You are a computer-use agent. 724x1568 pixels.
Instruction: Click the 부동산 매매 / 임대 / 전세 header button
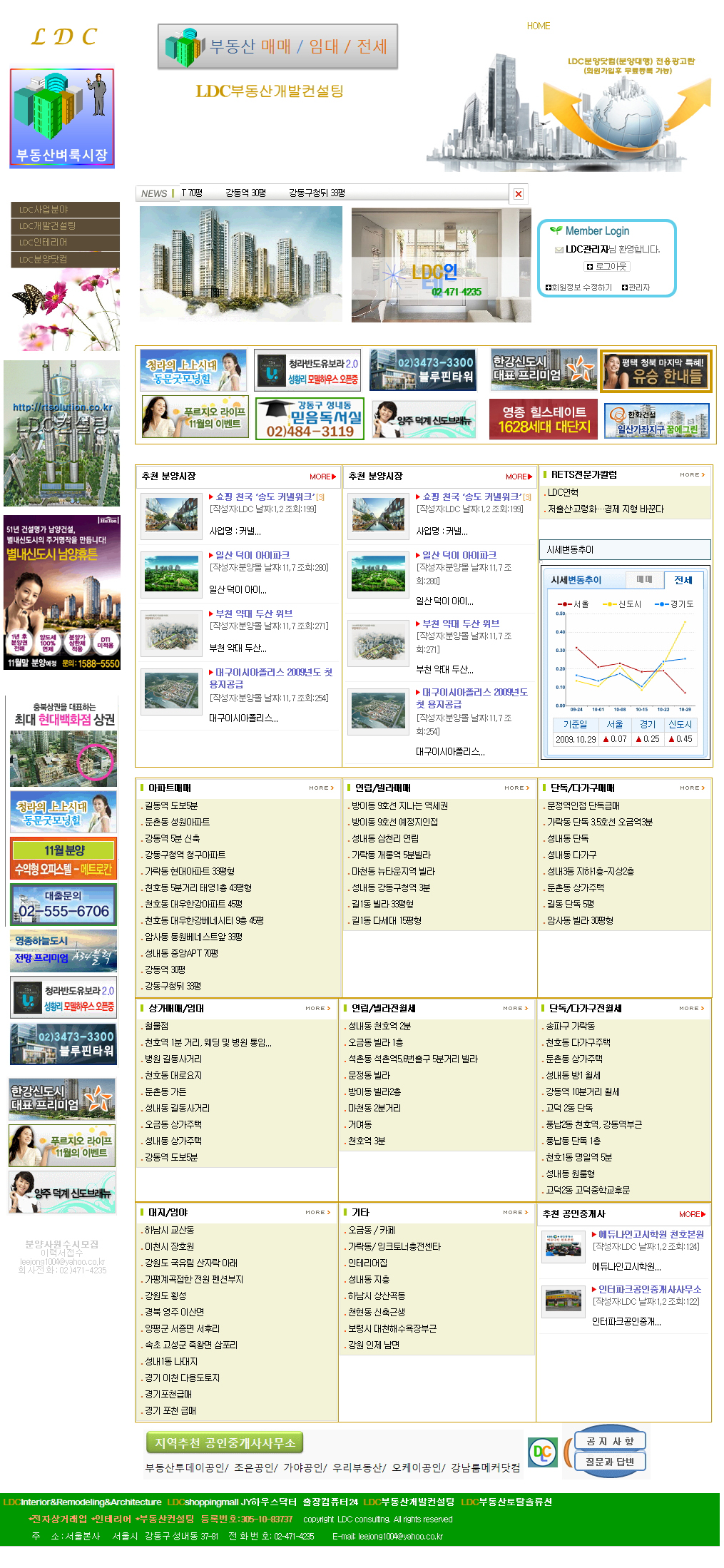(x=278, y=46)
